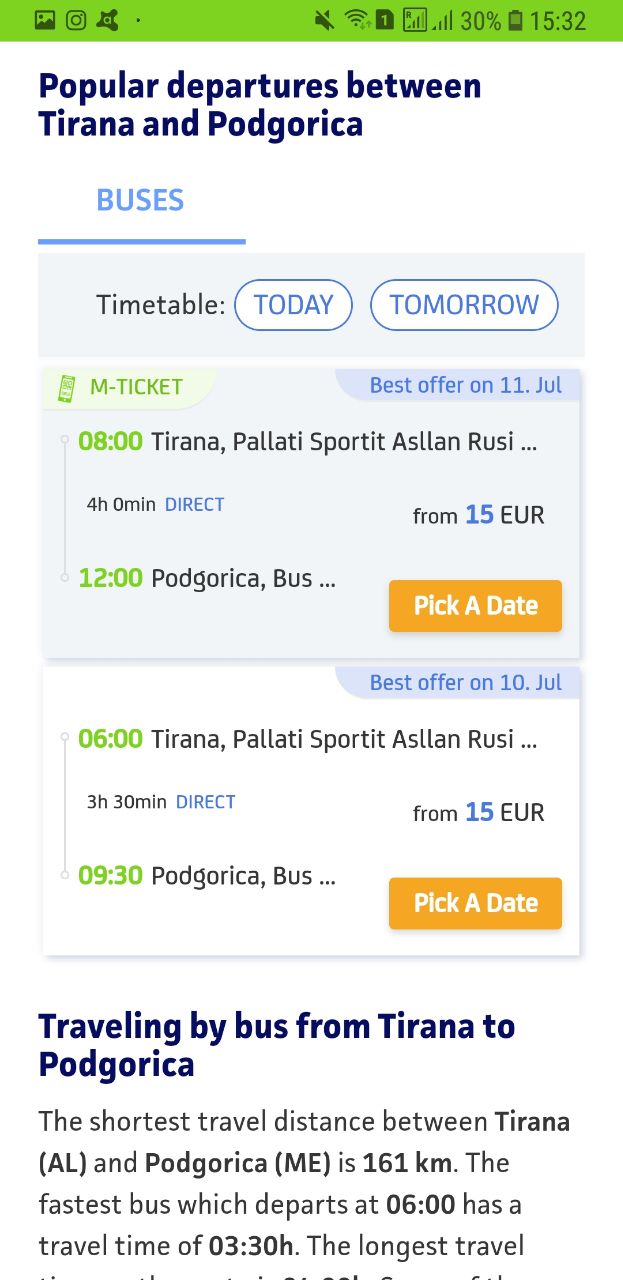Switch to the BUSES tab
The image size is (623, 1280).
tap(140, 201)
